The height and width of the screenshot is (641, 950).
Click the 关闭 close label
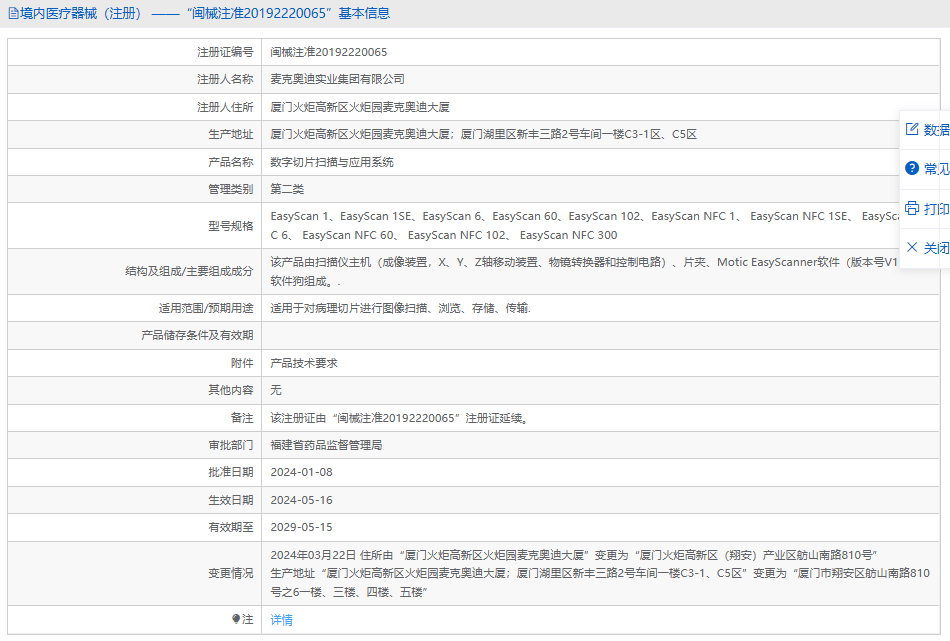coord(937,248)
